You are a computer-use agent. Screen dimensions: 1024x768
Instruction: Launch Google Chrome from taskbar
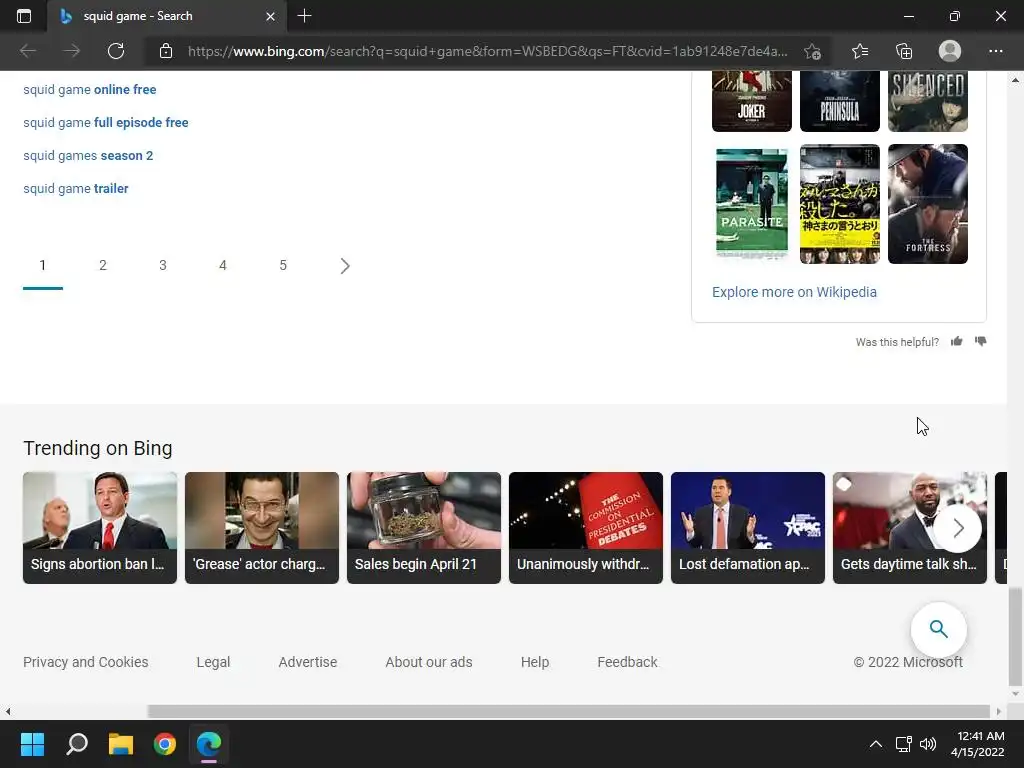(165, 744)
